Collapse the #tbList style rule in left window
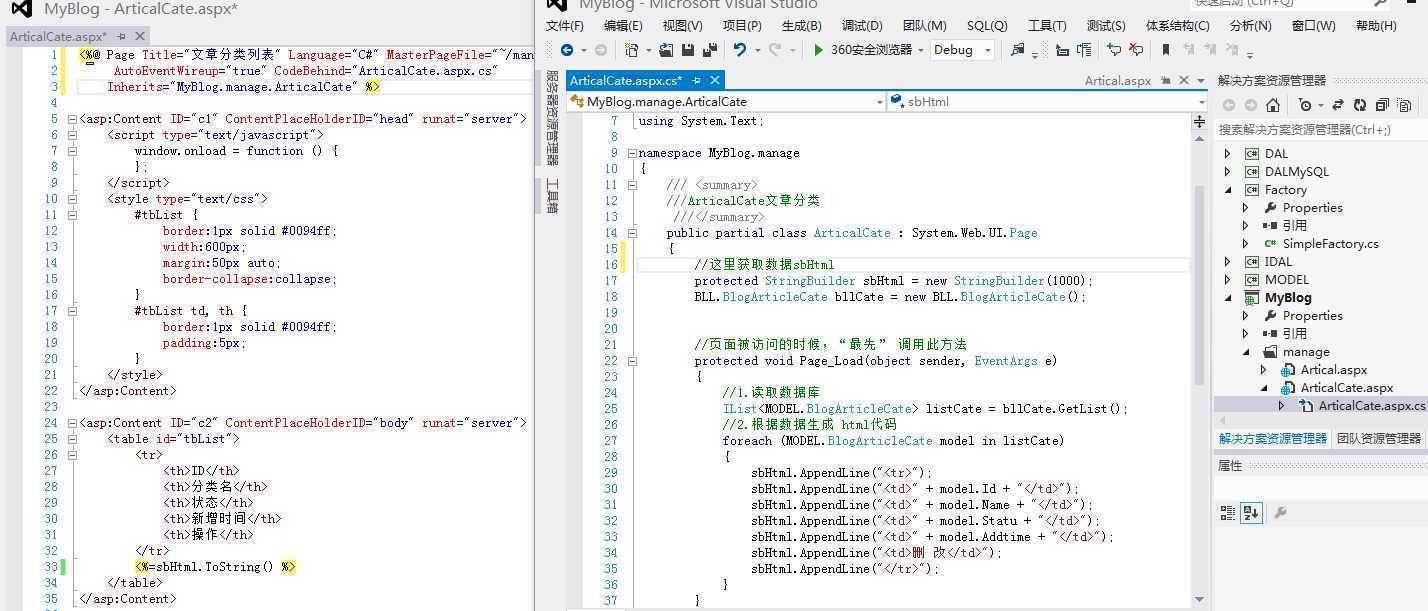1428x611 pixels. [72, 215]
